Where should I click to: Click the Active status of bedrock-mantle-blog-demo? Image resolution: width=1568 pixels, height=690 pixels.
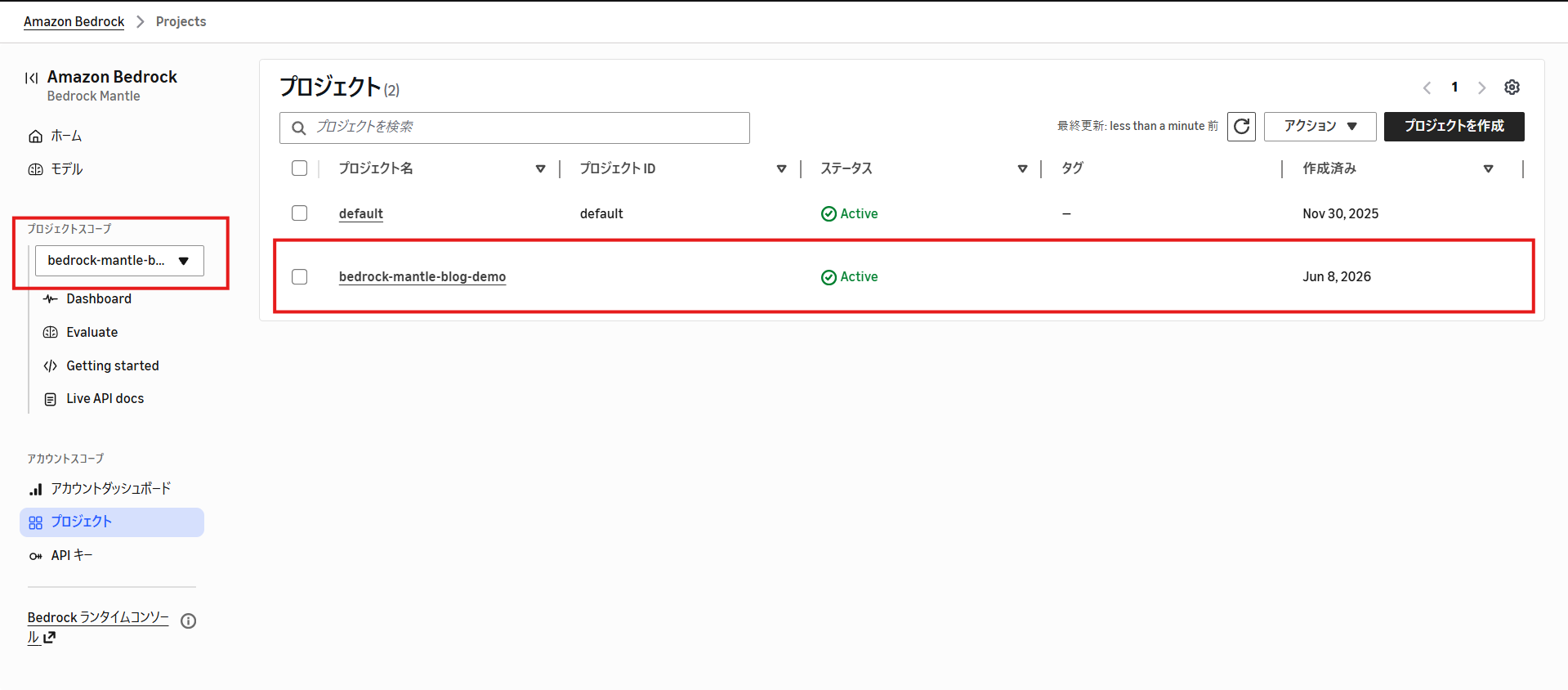(850, 277)
